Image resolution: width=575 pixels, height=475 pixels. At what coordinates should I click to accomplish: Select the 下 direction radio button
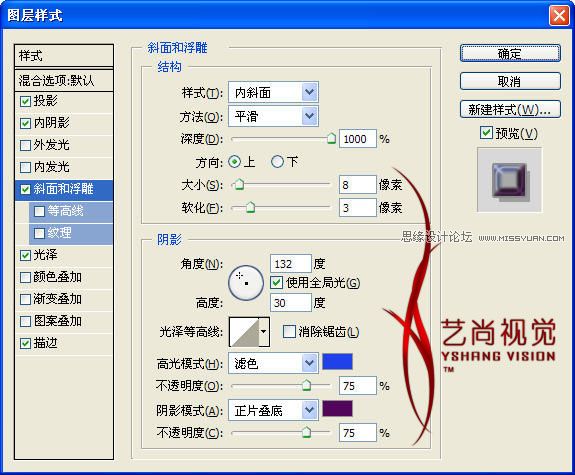tap(277, 162)
